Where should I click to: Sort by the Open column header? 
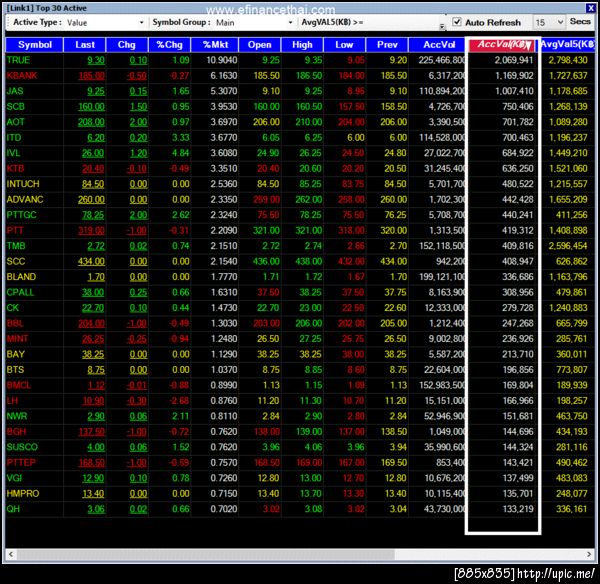tap(259, 45)
